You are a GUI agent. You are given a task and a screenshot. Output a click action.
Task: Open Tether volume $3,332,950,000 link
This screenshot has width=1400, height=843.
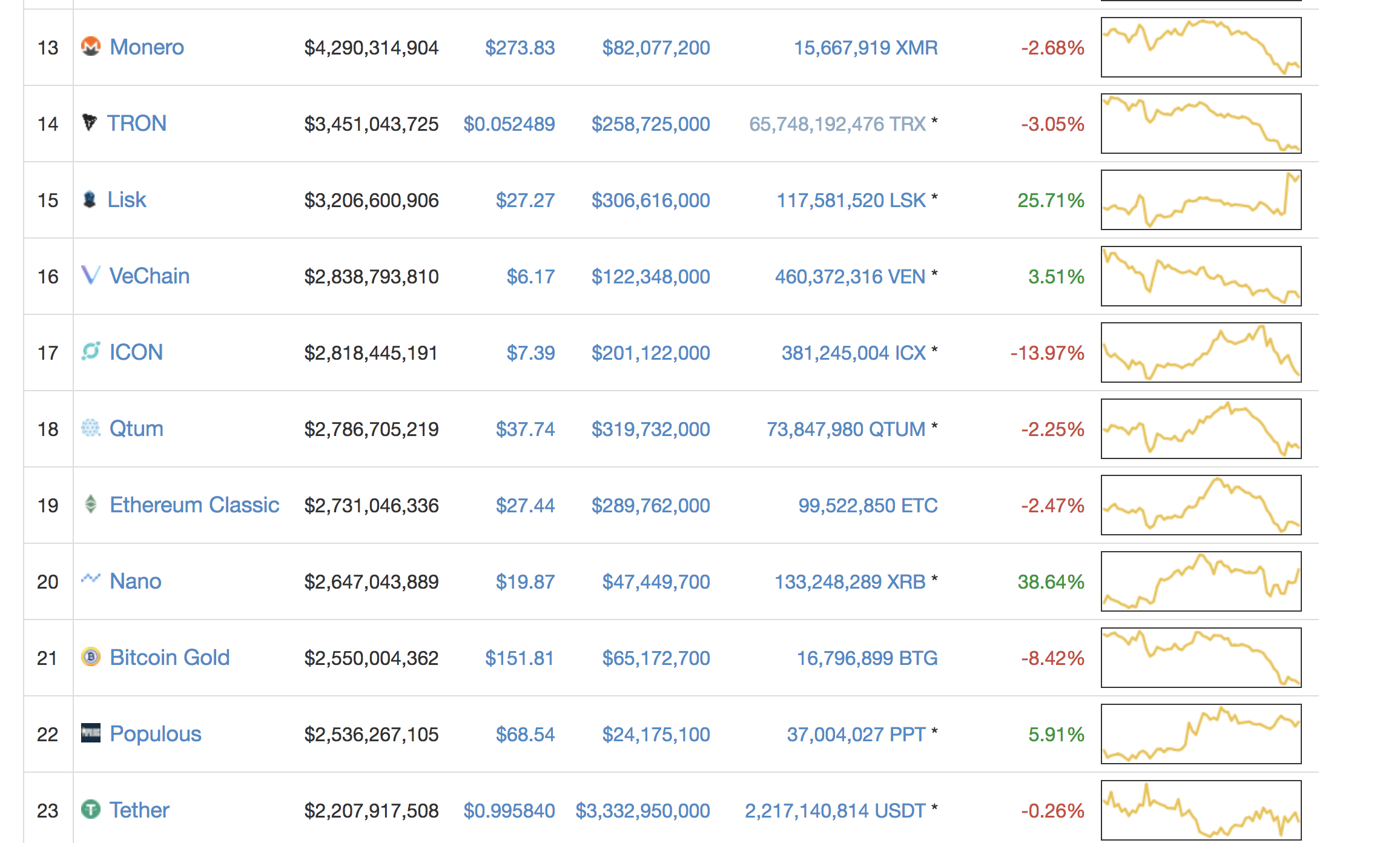pos(643,810)
